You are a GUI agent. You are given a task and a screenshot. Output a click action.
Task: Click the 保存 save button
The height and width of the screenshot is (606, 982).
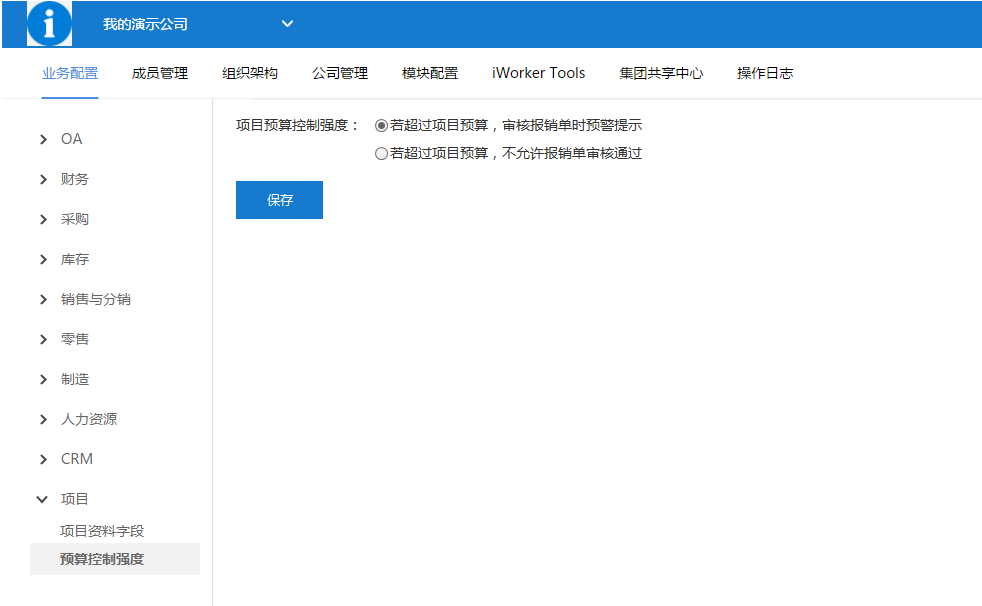tap(279, 200)
